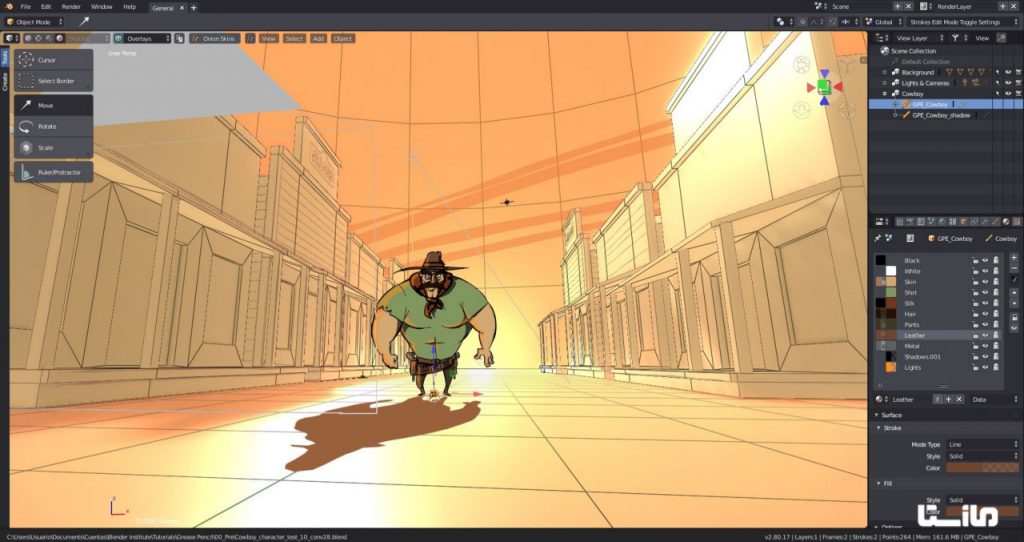Add a new workspace with plus tab
The width and height of the screenshot is (1024, 542).
193,8
